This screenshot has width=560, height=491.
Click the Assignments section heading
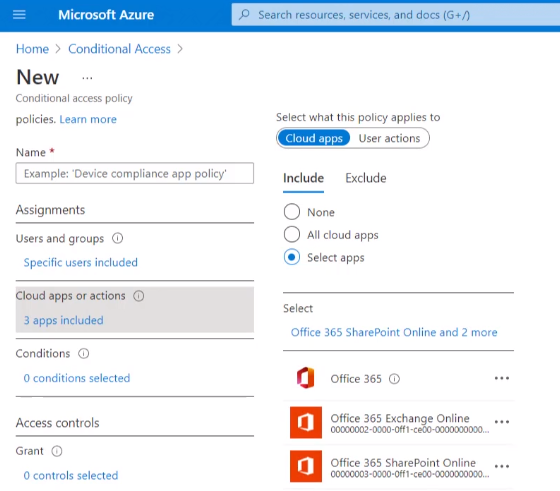50,210
